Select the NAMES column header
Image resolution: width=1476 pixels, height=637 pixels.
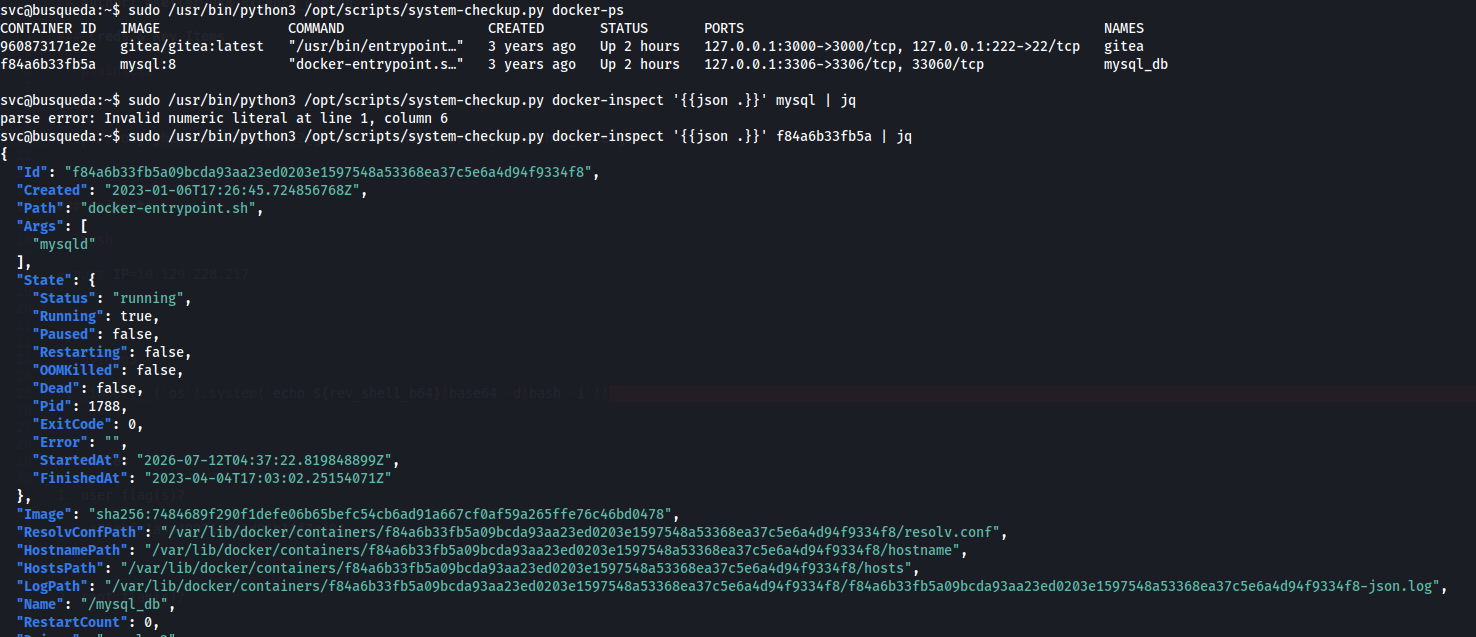tap(1124, 28)
